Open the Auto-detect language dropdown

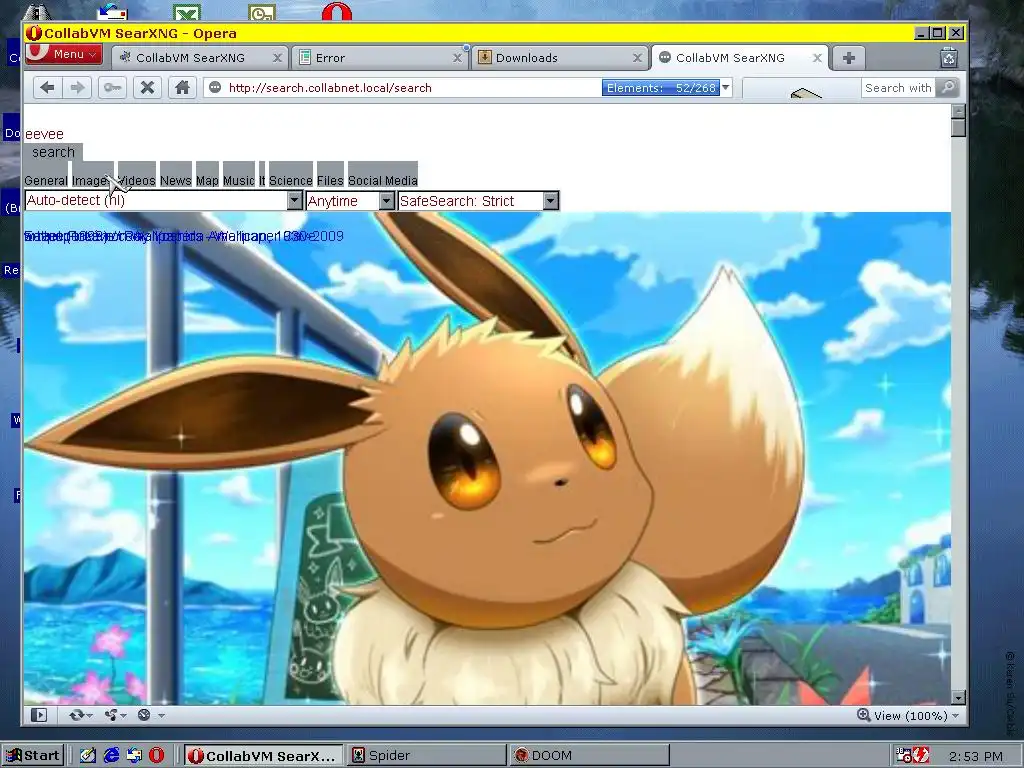coord(163,200)
